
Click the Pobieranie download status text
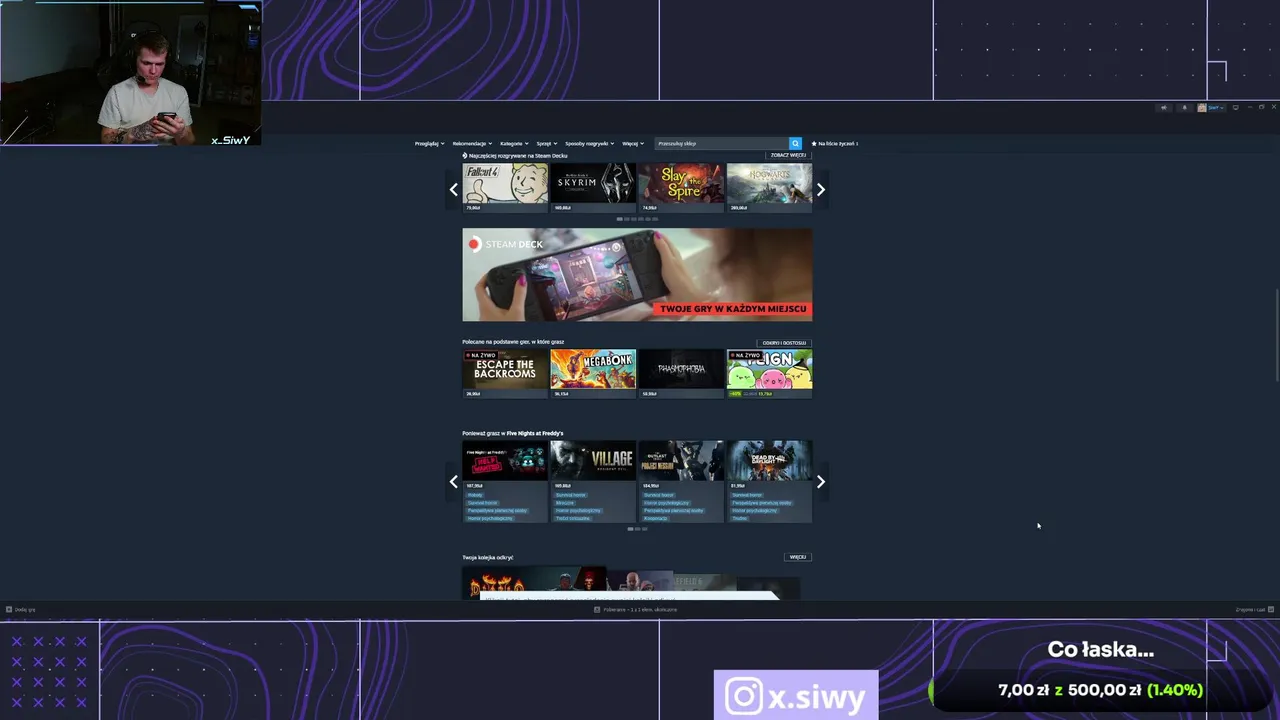640,609
